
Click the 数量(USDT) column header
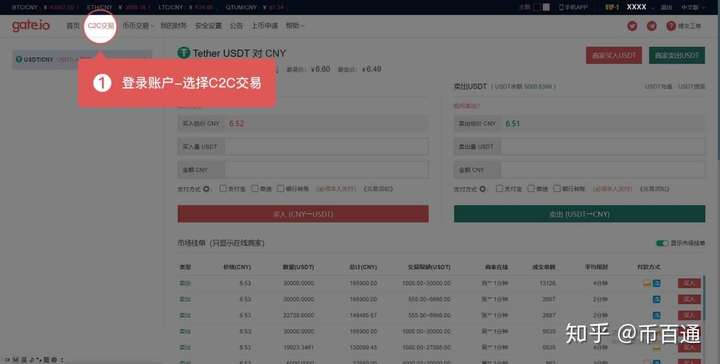tap(298, 267)
